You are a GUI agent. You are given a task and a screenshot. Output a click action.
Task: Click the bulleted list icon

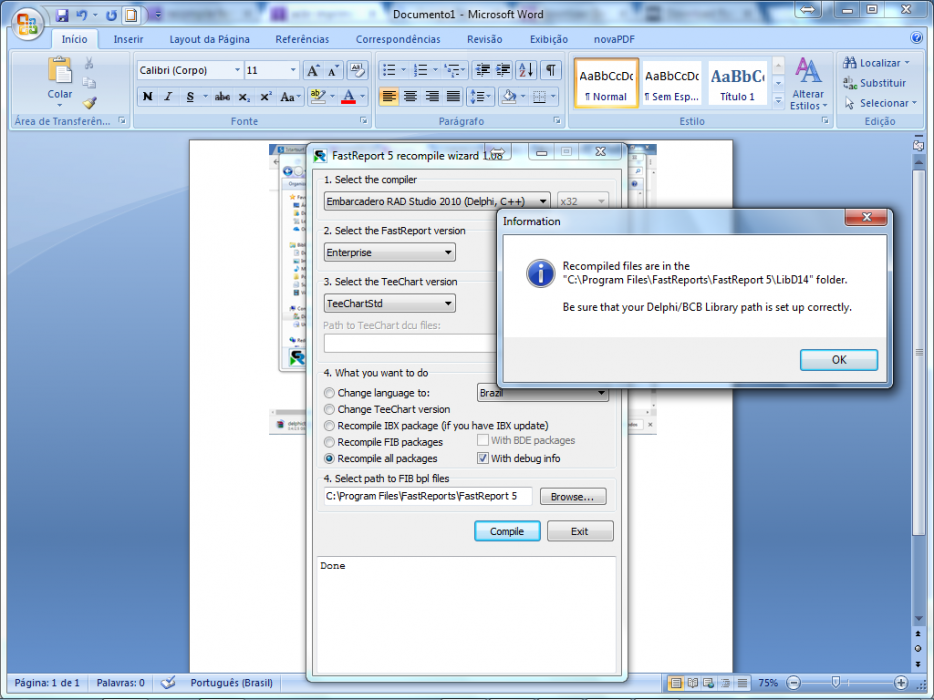[389, 70]
